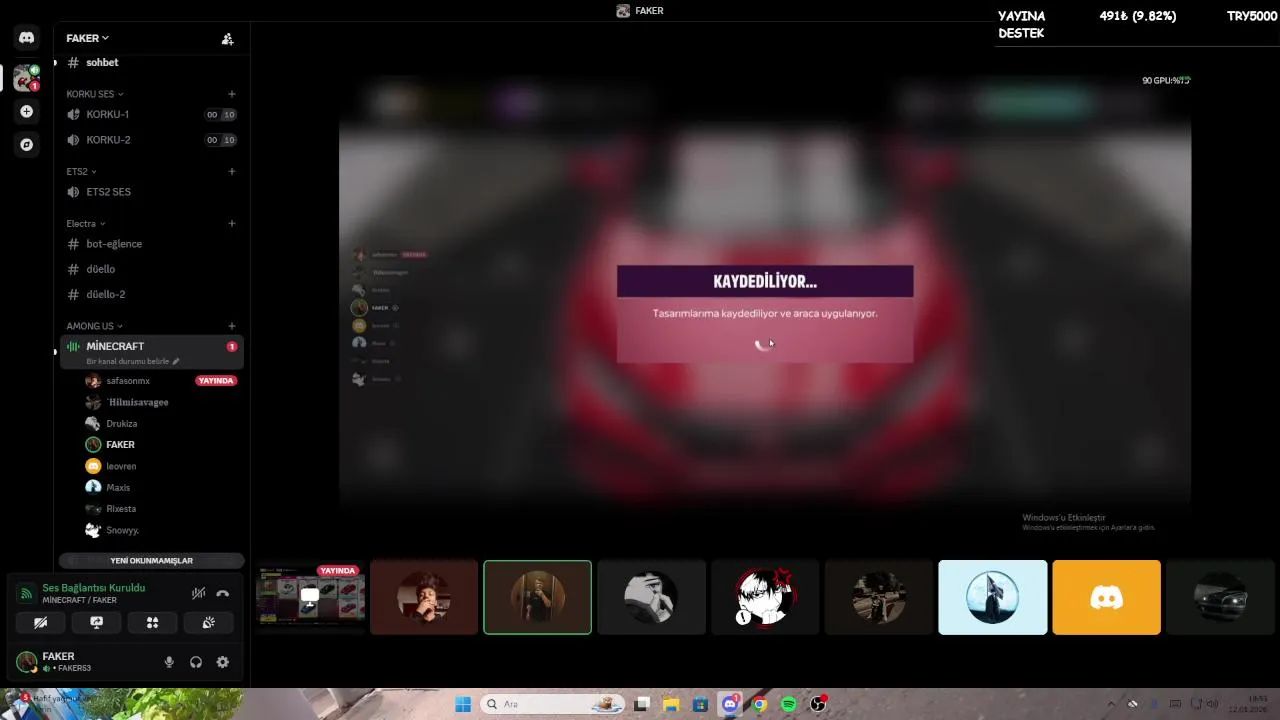Disconnect from voice with hang-up icon
This screenshot has height=720, width=1280.
[x=223, y=594]
